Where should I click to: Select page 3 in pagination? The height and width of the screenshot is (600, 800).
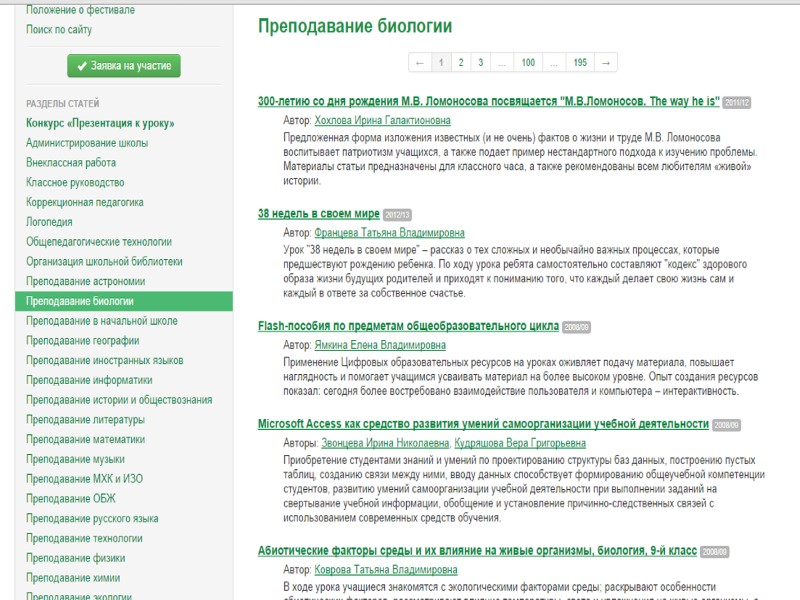[x=481, y=62]
